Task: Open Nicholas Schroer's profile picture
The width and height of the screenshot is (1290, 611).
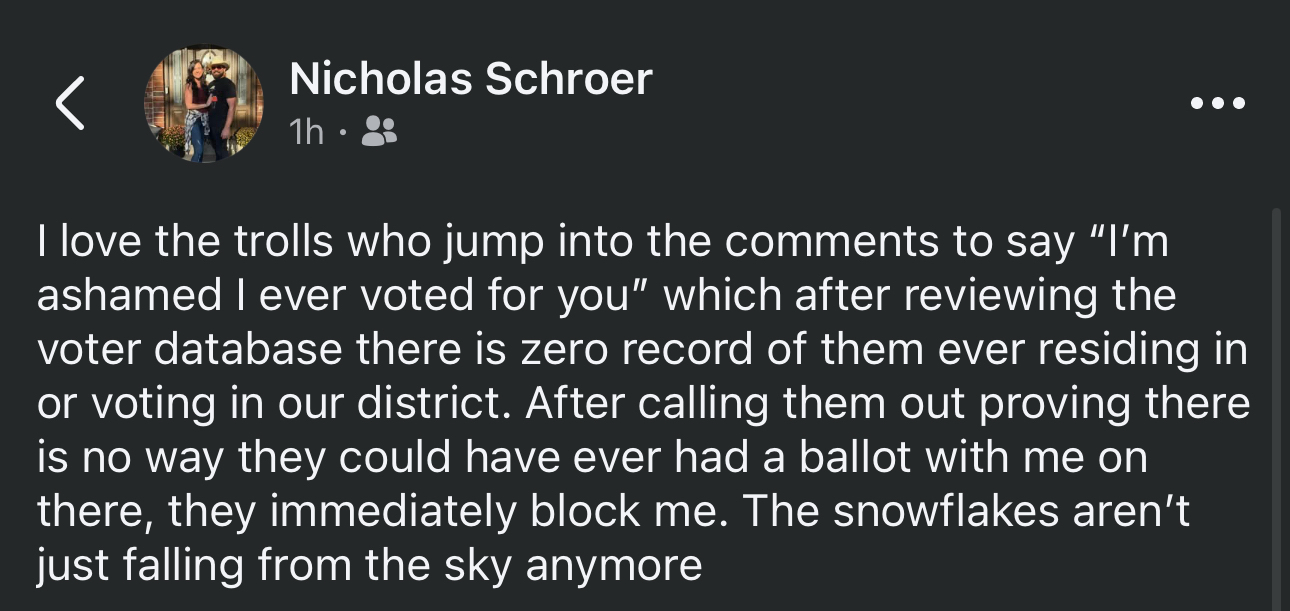Action: [x=204, y=104]
